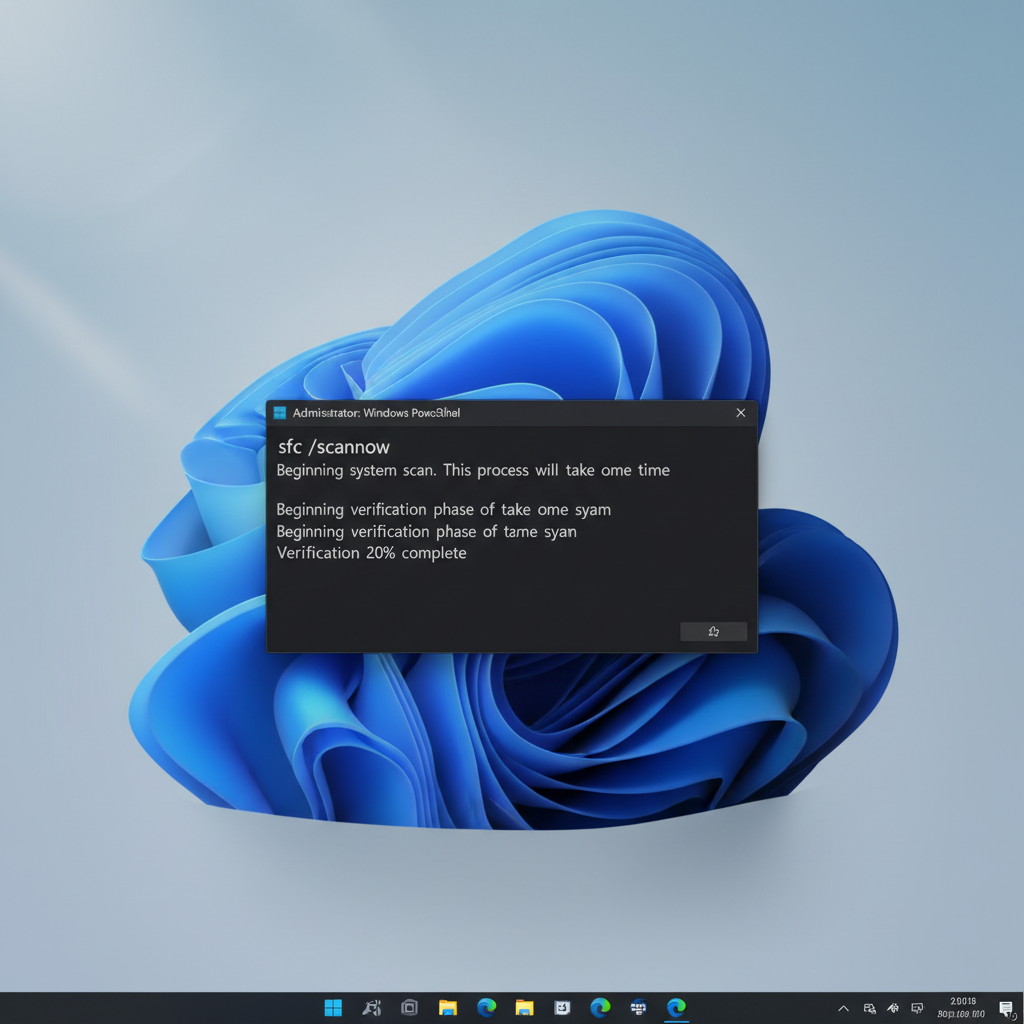
Task: Open the network icon in system tray
Action: point(869,1009)
